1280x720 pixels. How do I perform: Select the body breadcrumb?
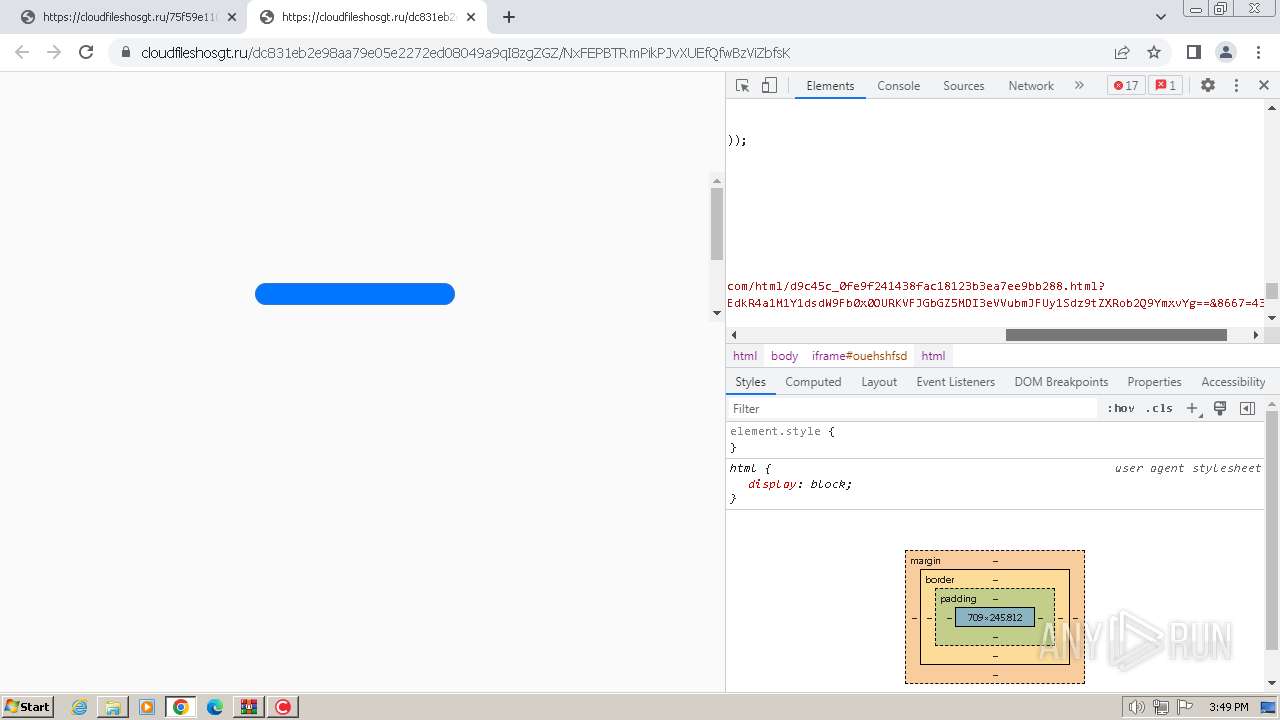(784, 356)
